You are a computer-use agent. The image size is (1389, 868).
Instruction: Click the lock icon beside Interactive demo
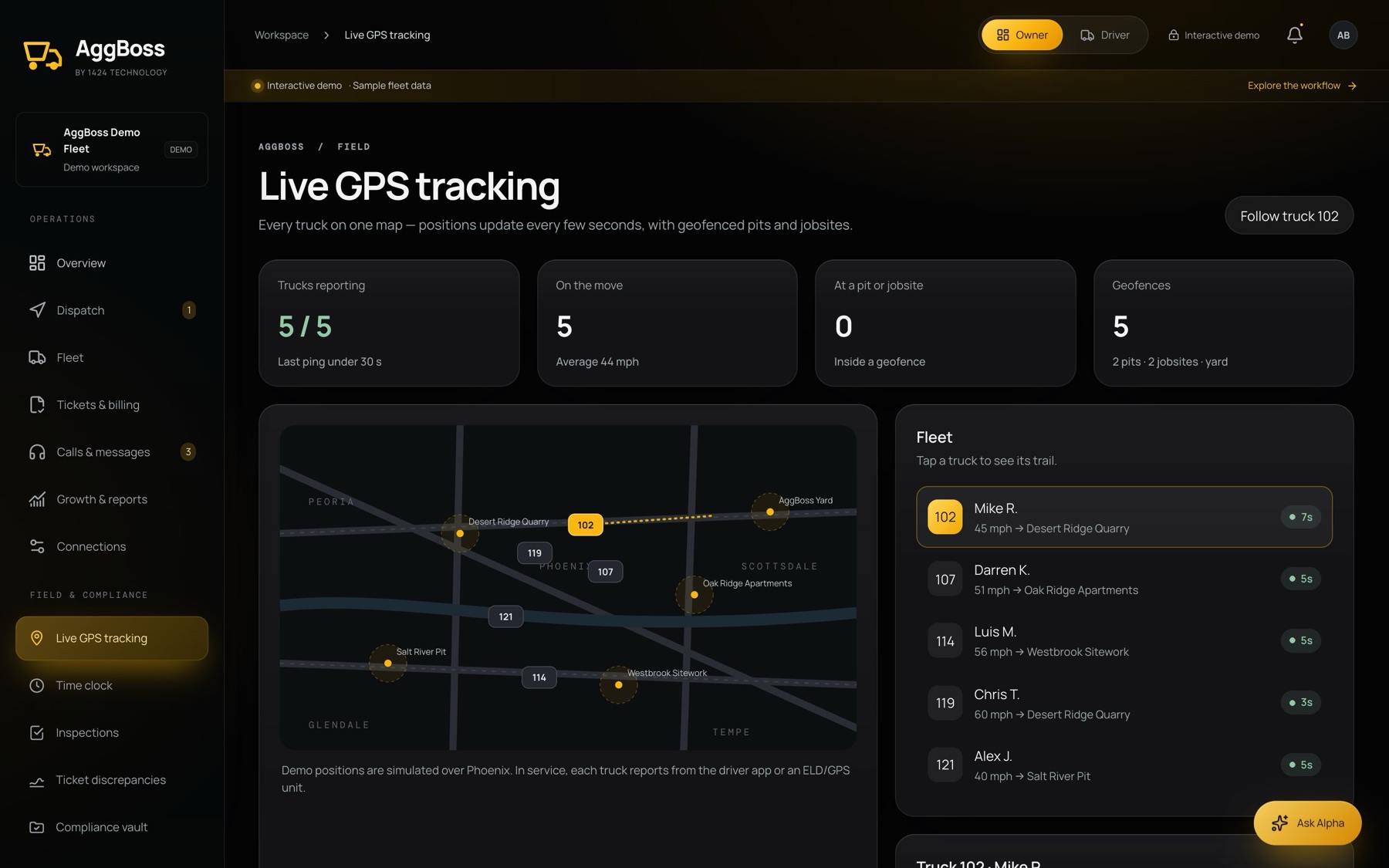(1173, 35)
